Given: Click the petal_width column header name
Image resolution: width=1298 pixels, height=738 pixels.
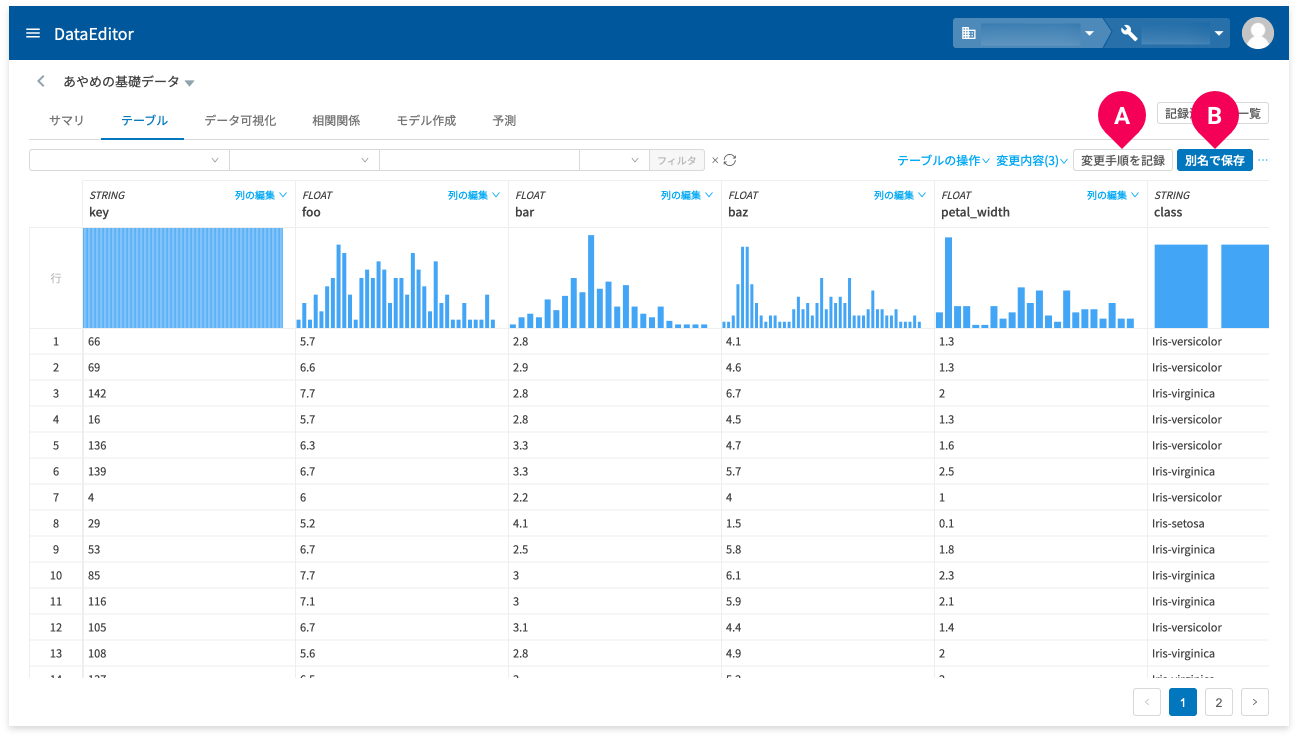Looking at the screenshot, I should [975, 212].
